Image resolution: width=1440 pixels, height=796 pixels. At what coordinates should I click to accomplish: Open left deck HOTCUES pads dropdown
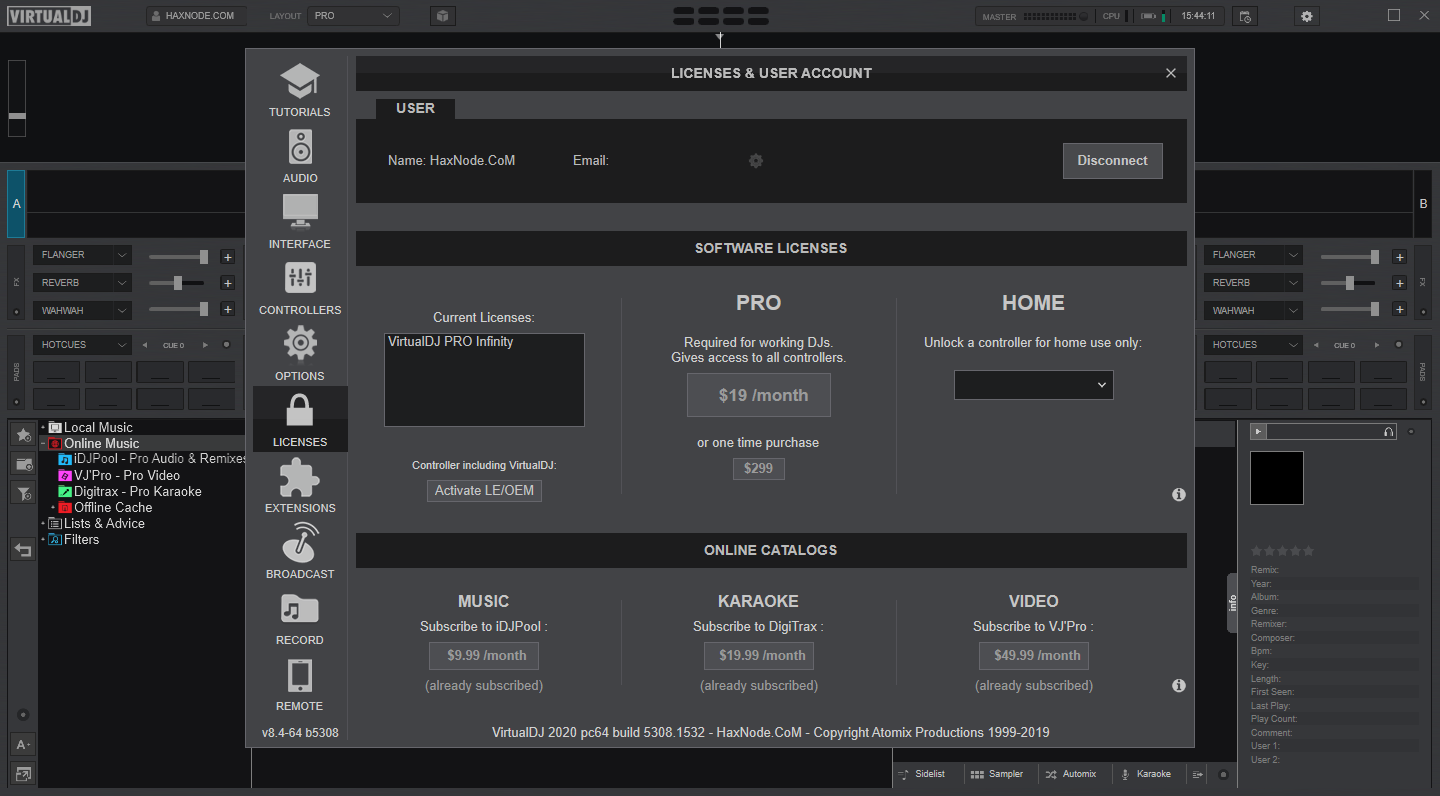(82, 345)
